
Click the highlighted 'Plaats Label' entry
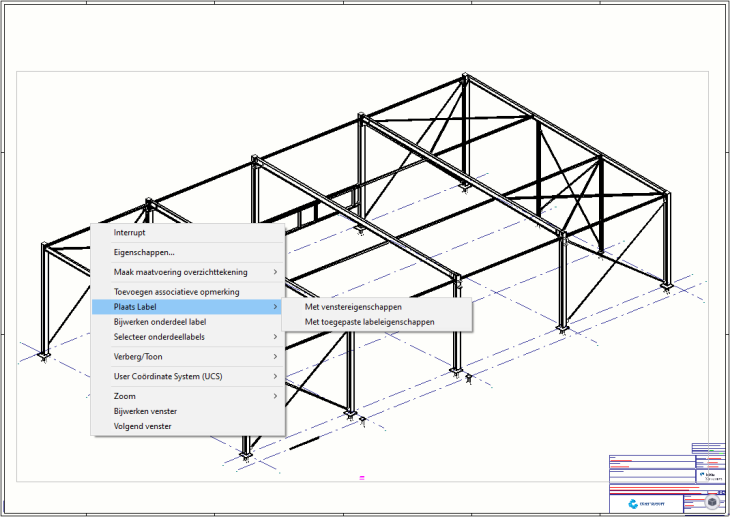pyautogui.click(x=135, y=307)
